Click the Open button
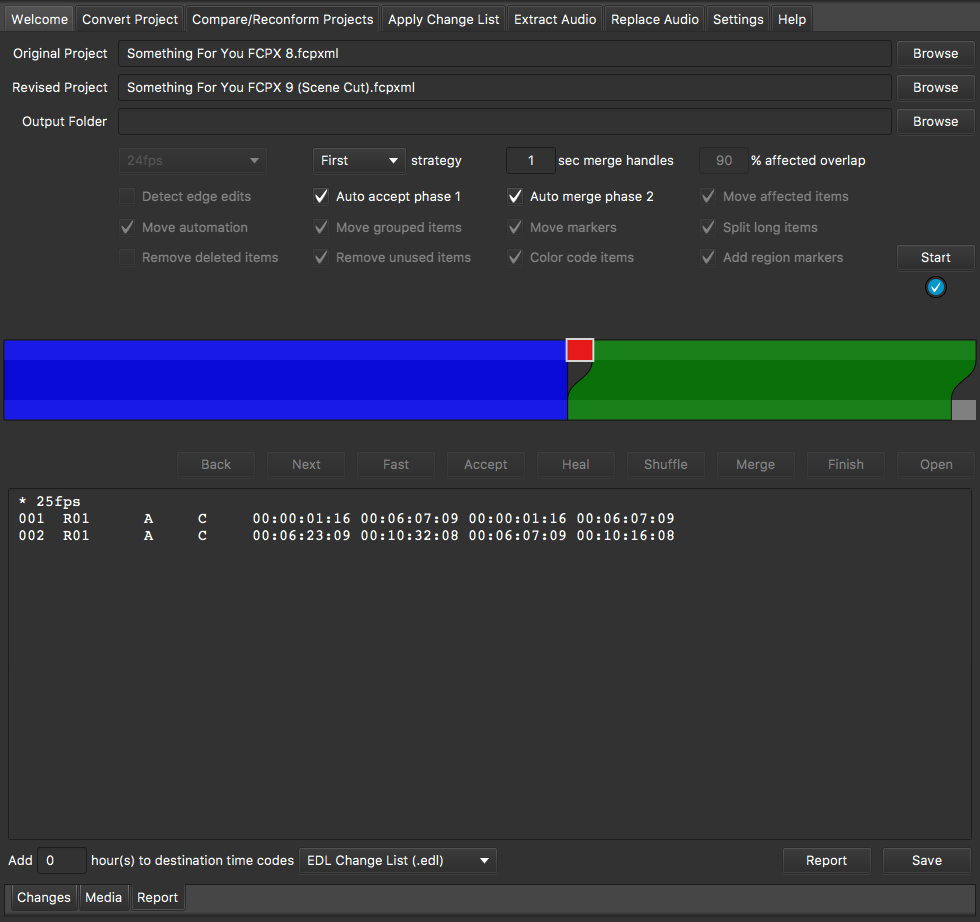The image size is (980, 922). click(x=936, y=464)
